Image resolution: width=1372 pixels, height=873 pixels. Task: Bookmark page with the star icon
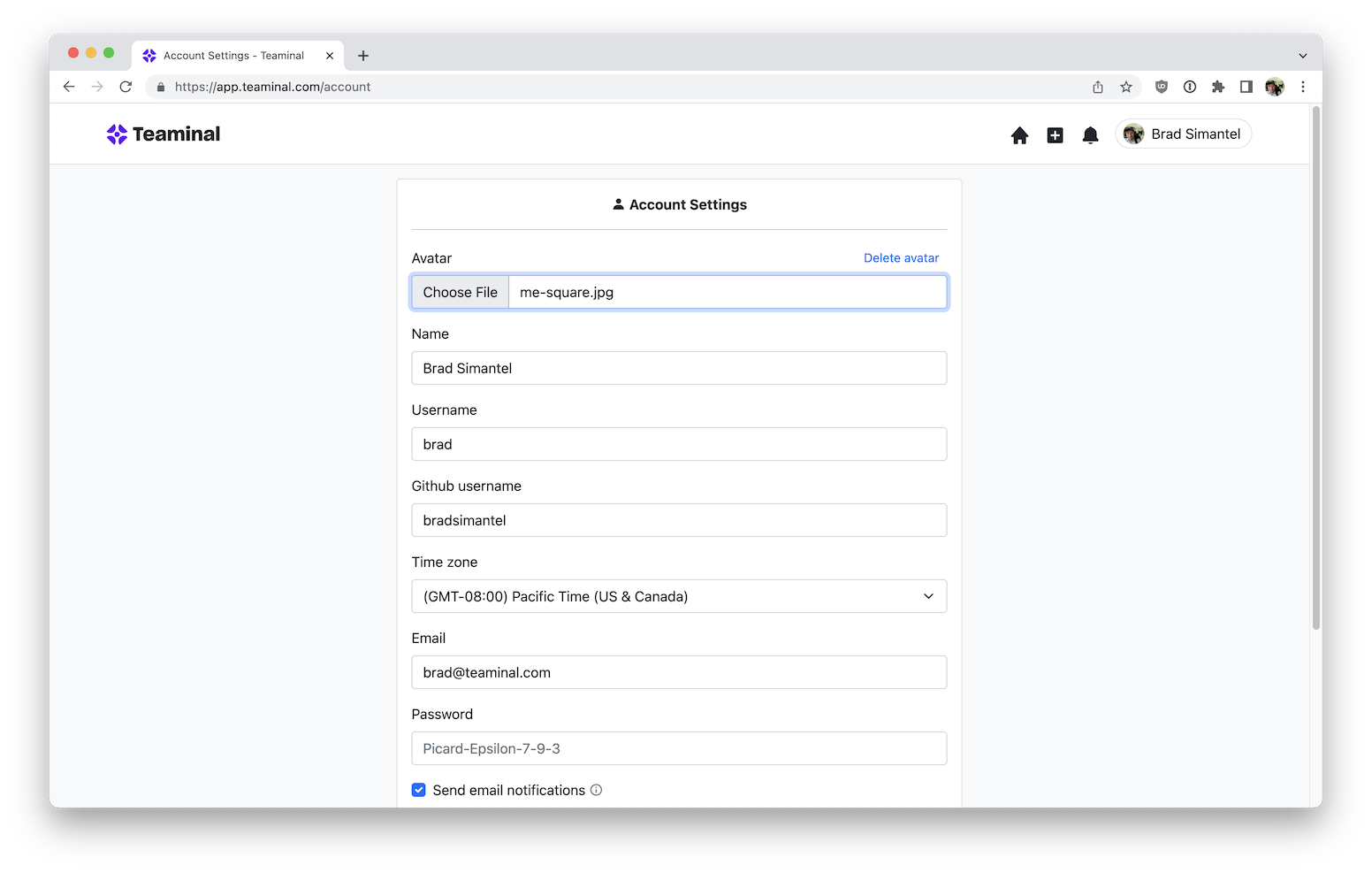[1125, 87]
